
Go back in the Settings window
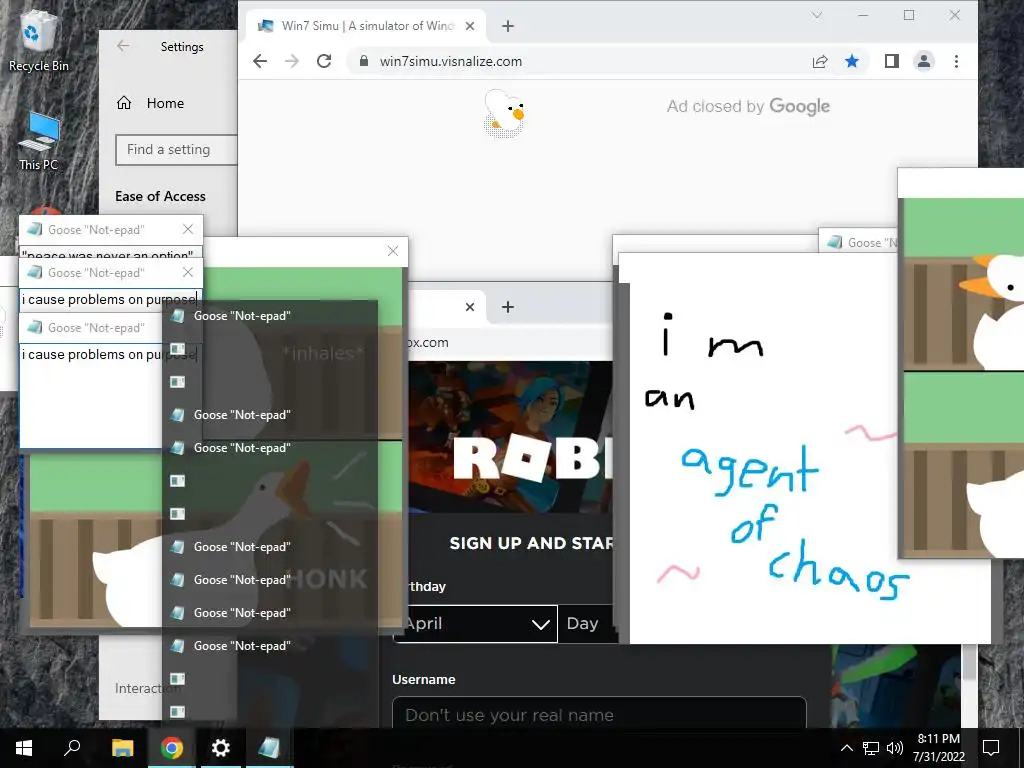coord(123,46)
